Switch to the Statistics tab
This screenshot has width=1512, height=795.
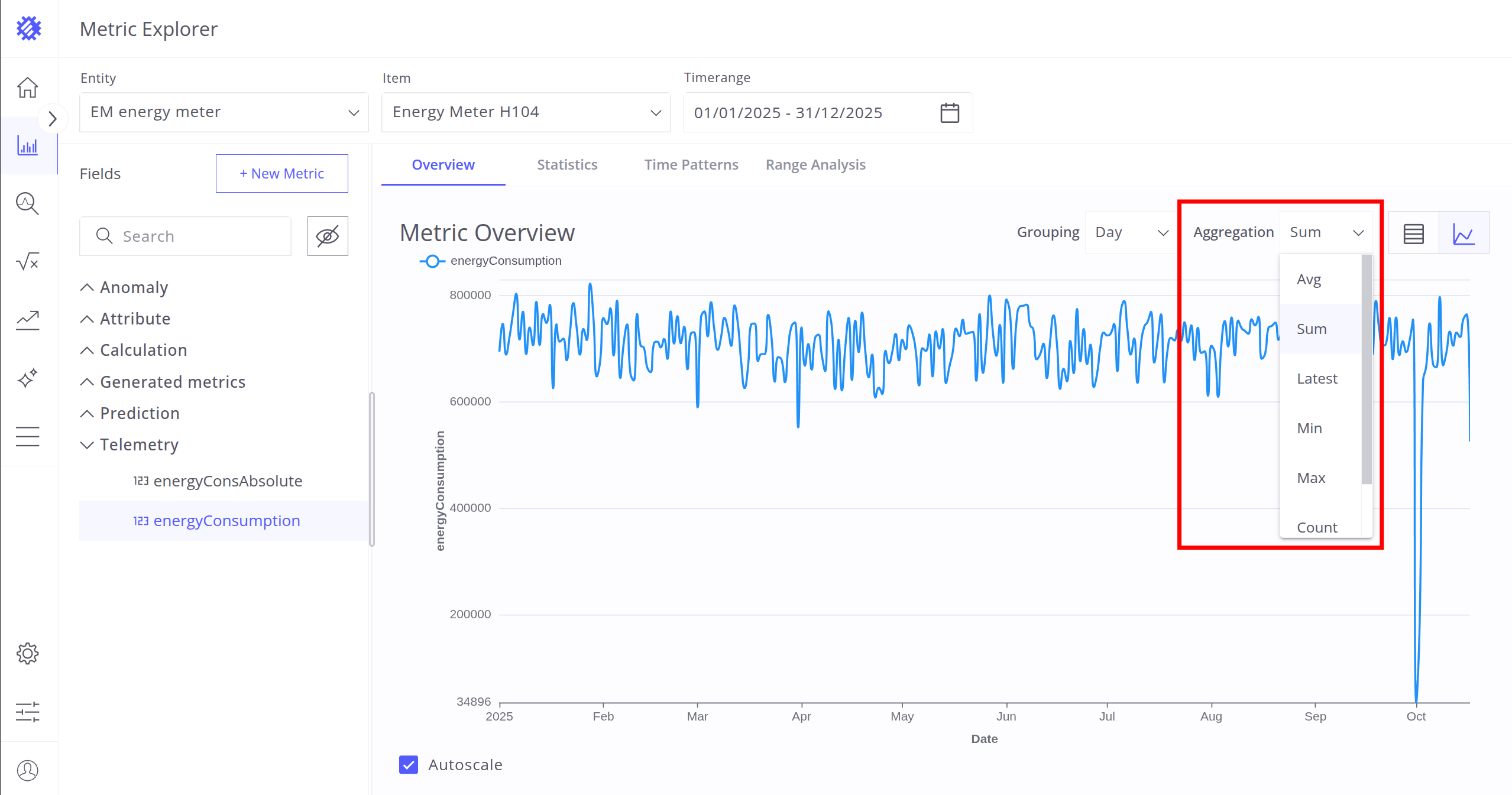[x=566, y=165]
